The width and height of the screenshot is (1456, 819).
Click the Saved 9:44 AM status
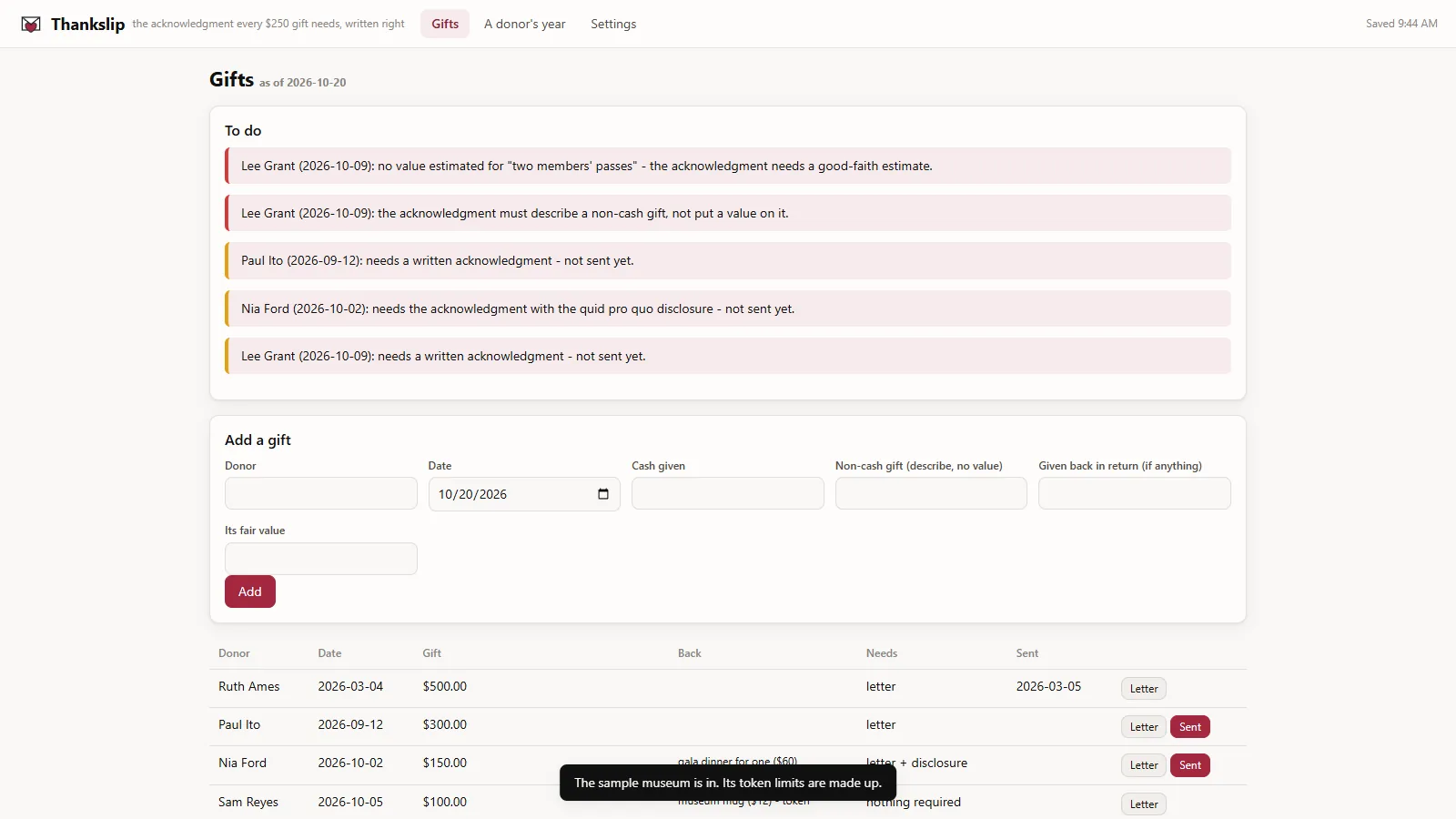tap(1401, 24)
